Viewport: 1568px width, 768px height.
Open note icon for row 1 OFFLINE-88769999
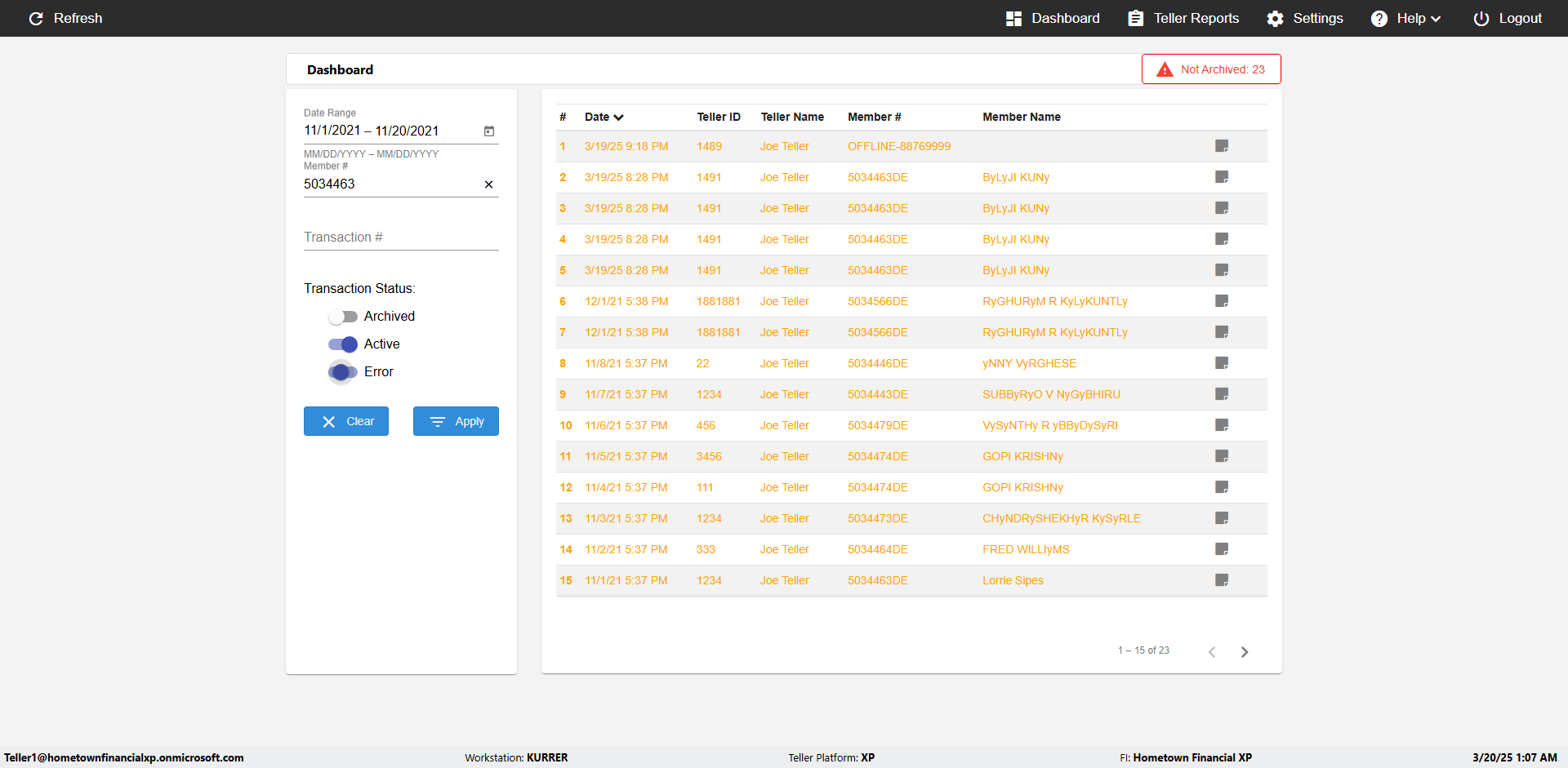point(1222,146)
